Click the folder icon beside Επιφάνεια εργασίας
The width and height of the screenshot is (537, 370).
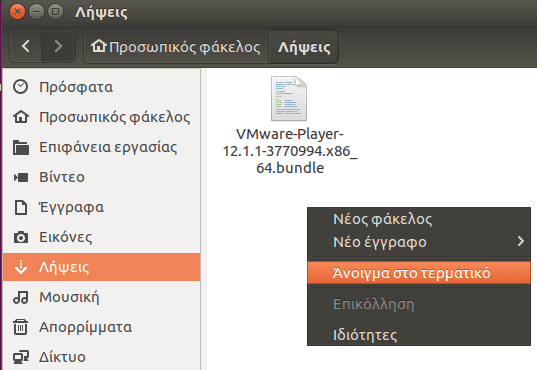21,147
